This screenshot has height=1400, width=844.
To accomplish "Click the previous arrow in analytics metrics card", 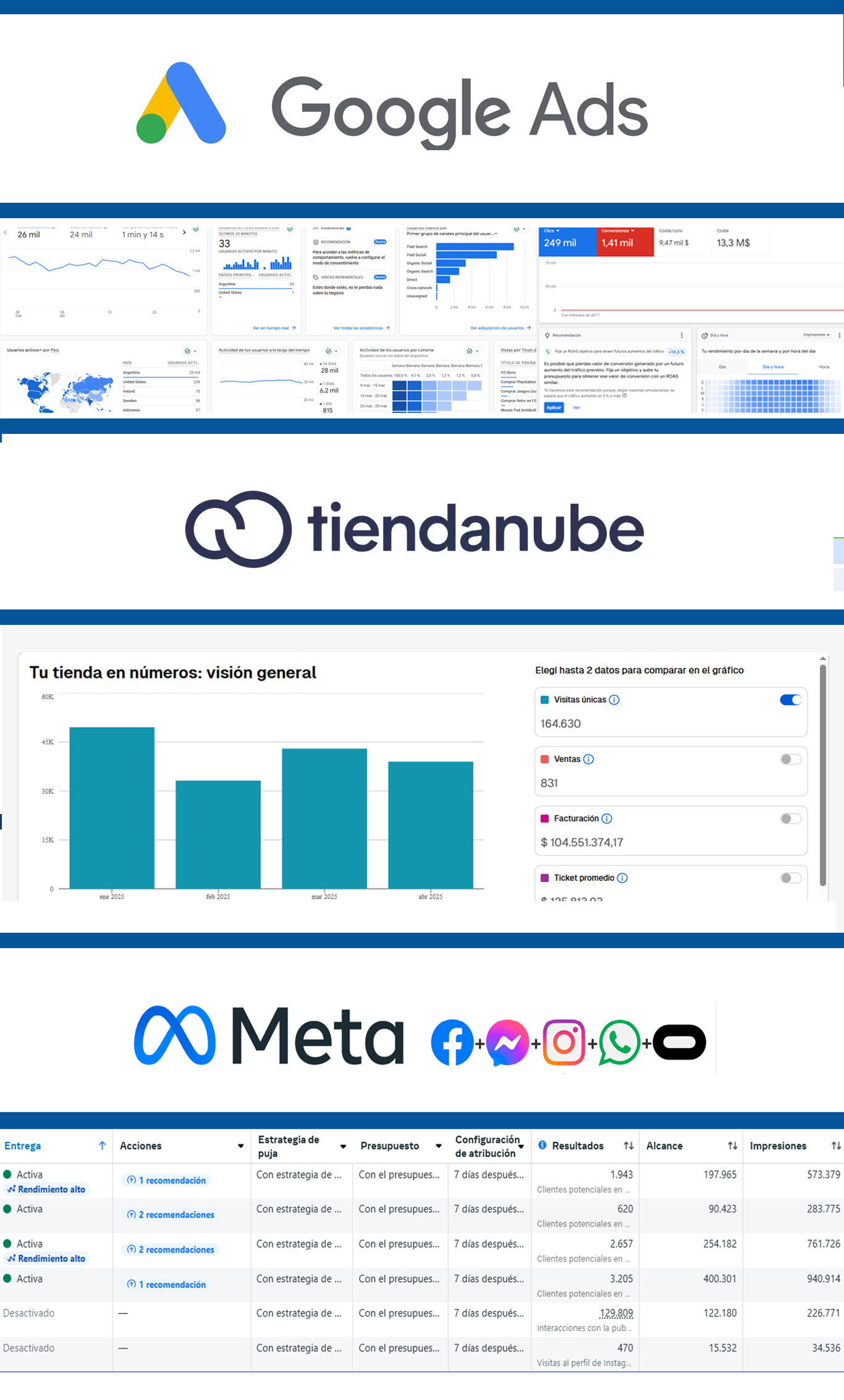I will [x=6, y=232].
